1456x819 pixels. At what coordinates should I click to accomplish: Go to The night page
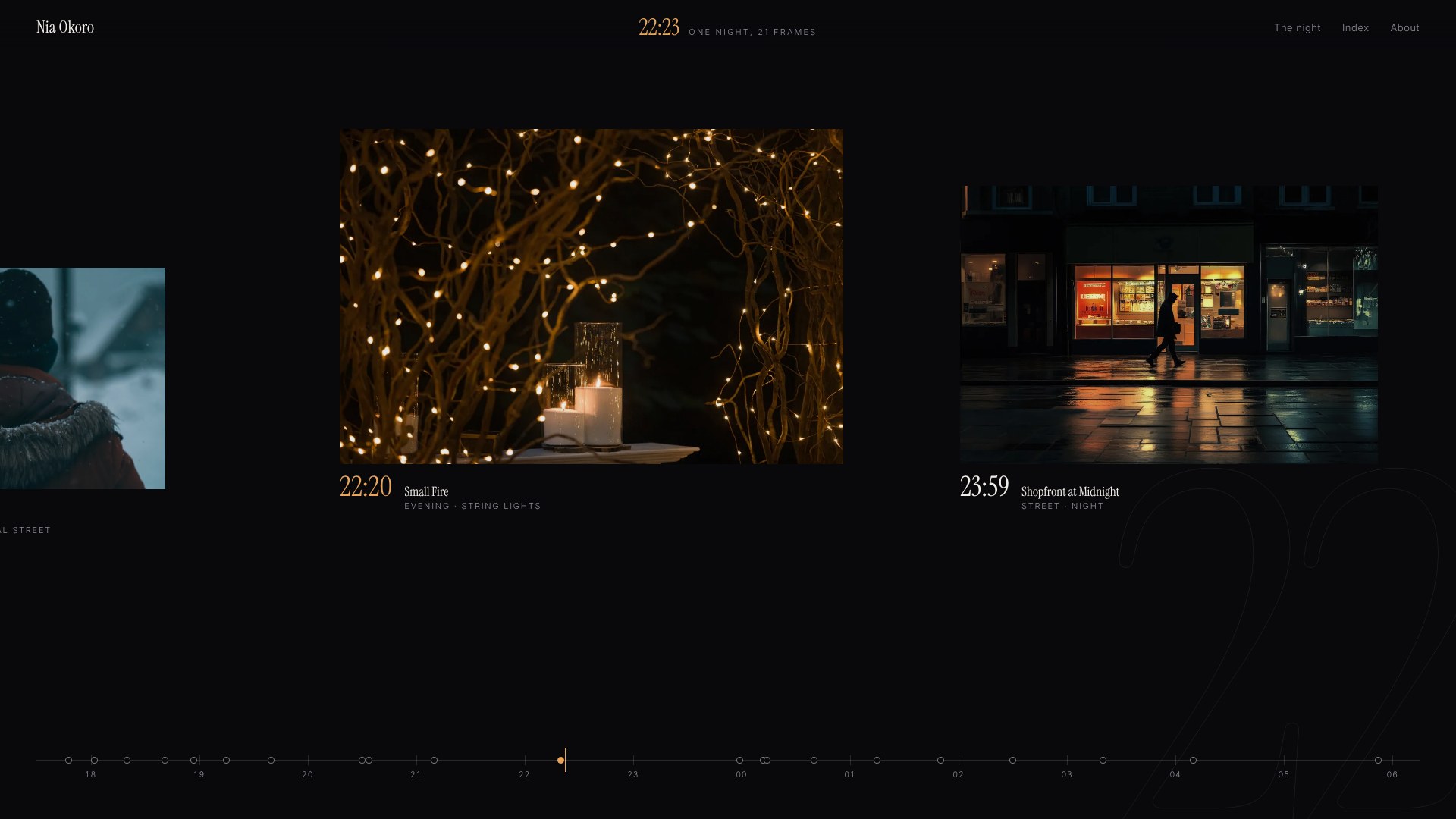click(x=1297, y=28)
